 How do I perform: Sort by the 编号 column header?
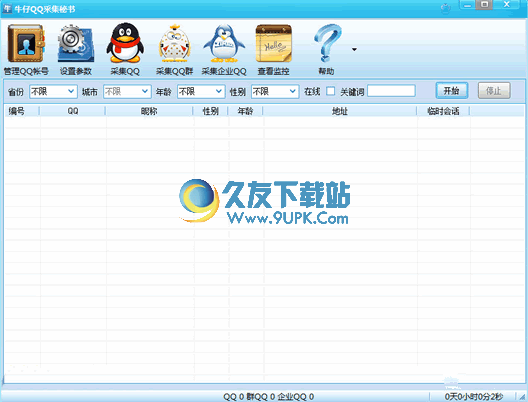(22, 111)
